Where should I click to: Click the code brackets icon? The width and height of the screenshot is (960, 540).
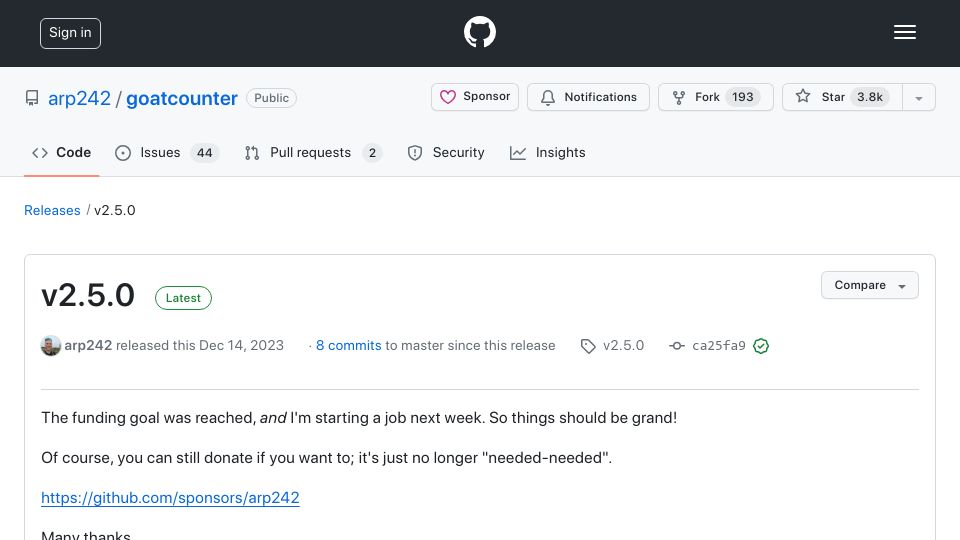(40, 152)
